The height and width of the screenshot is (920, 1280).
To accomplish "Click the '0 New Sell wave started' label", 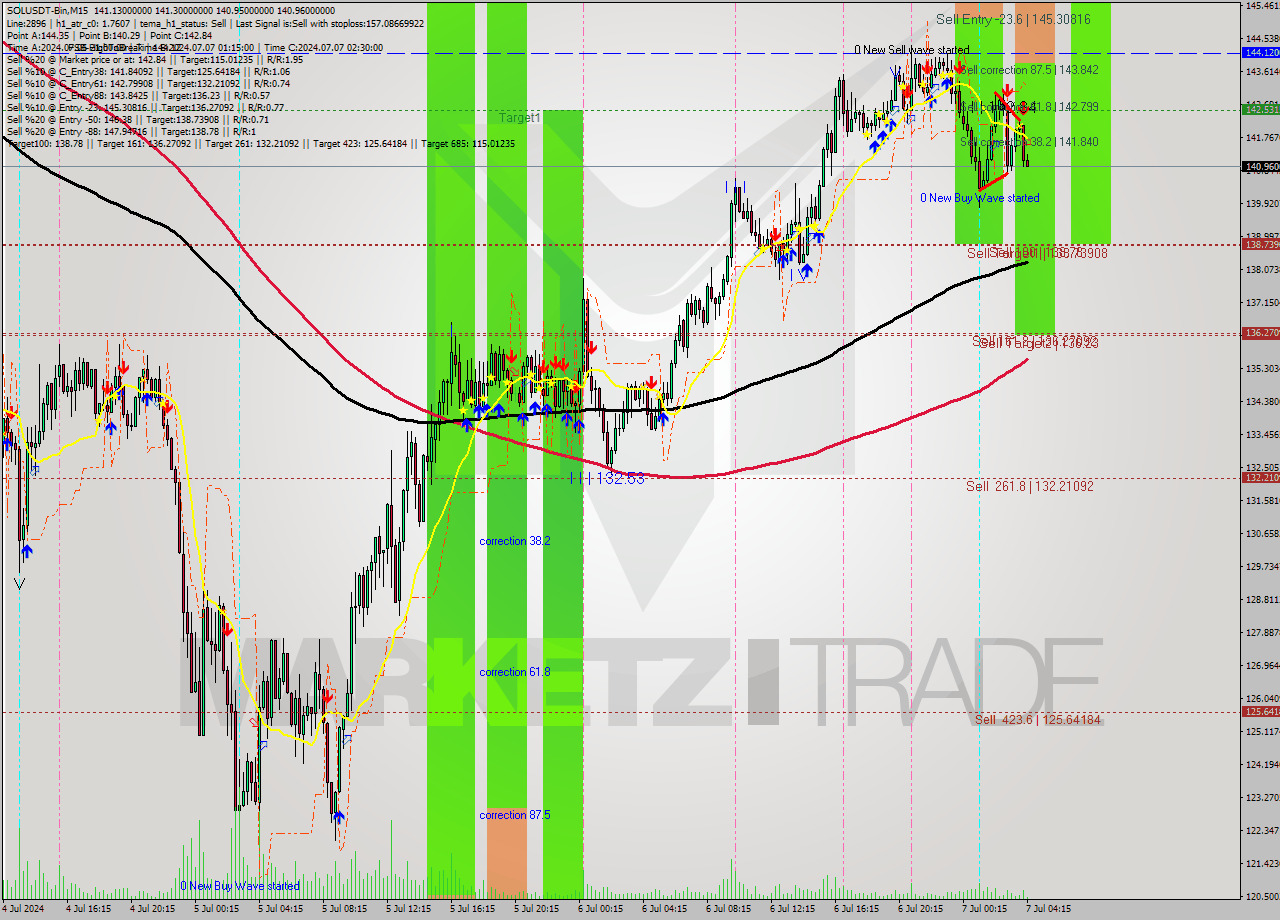I will 911,49.
